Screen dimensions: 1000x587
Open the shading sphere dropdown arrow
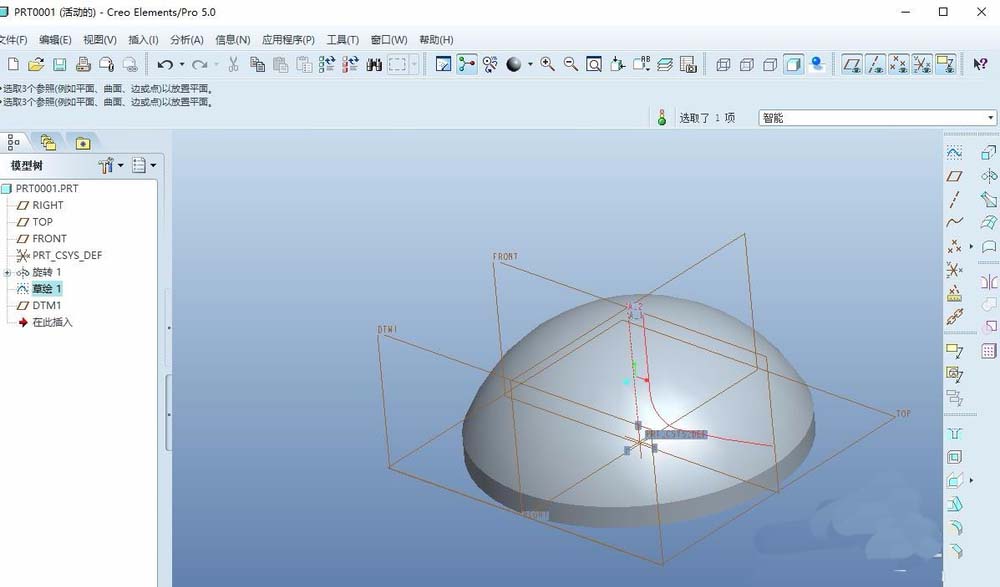point(530,64)
